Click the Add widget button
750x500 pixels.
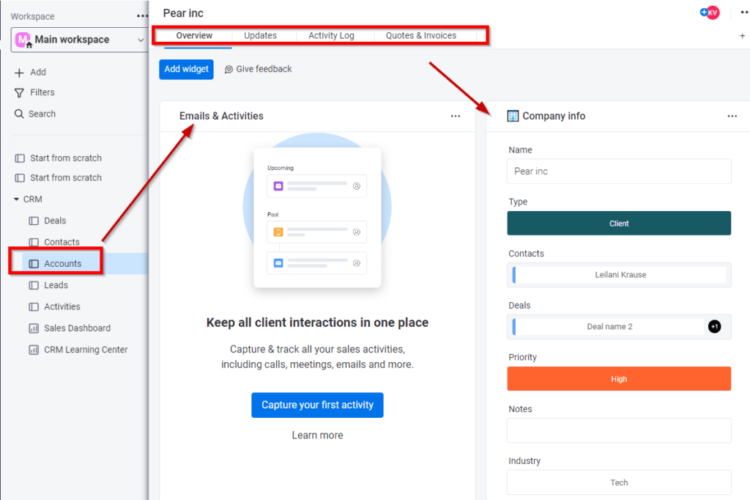(186, 69)
